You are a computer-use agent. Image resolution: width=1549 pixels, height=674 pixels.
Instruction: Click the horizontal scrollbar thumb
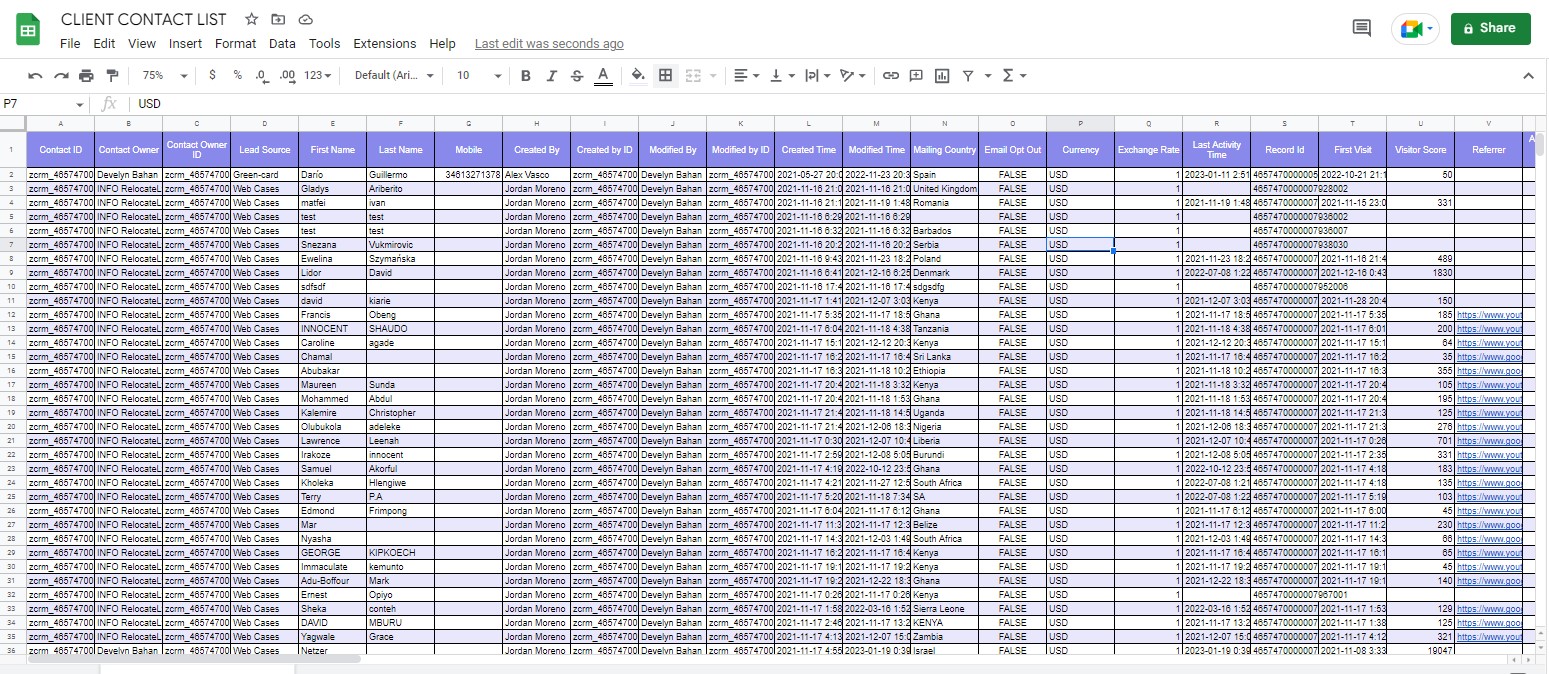click(194, 659)
